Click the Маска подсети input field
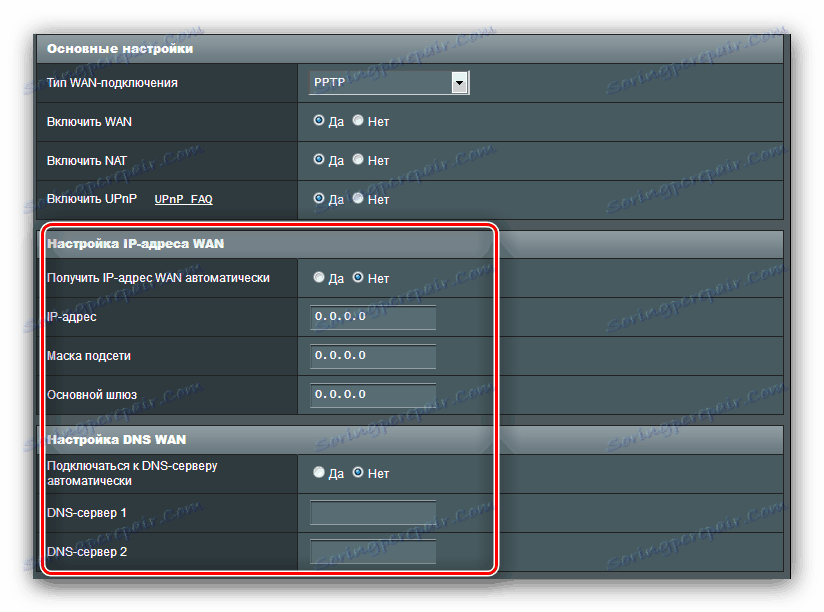824x612 pixels. coord(373,356)
